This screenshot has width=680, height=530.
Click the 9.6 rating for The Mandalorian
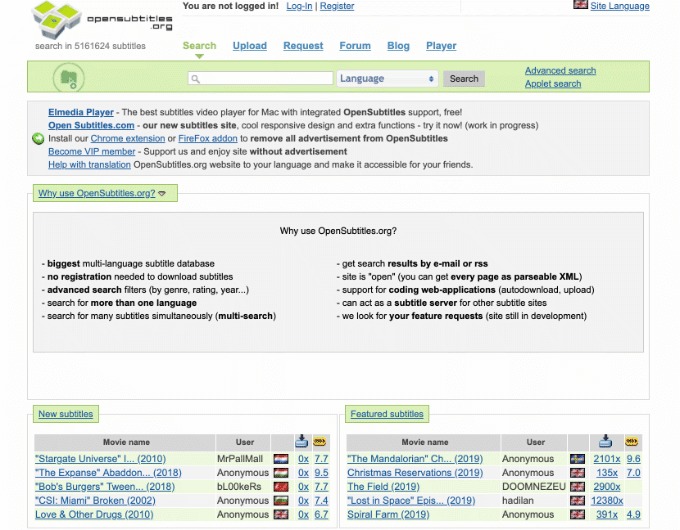(633, 459)
